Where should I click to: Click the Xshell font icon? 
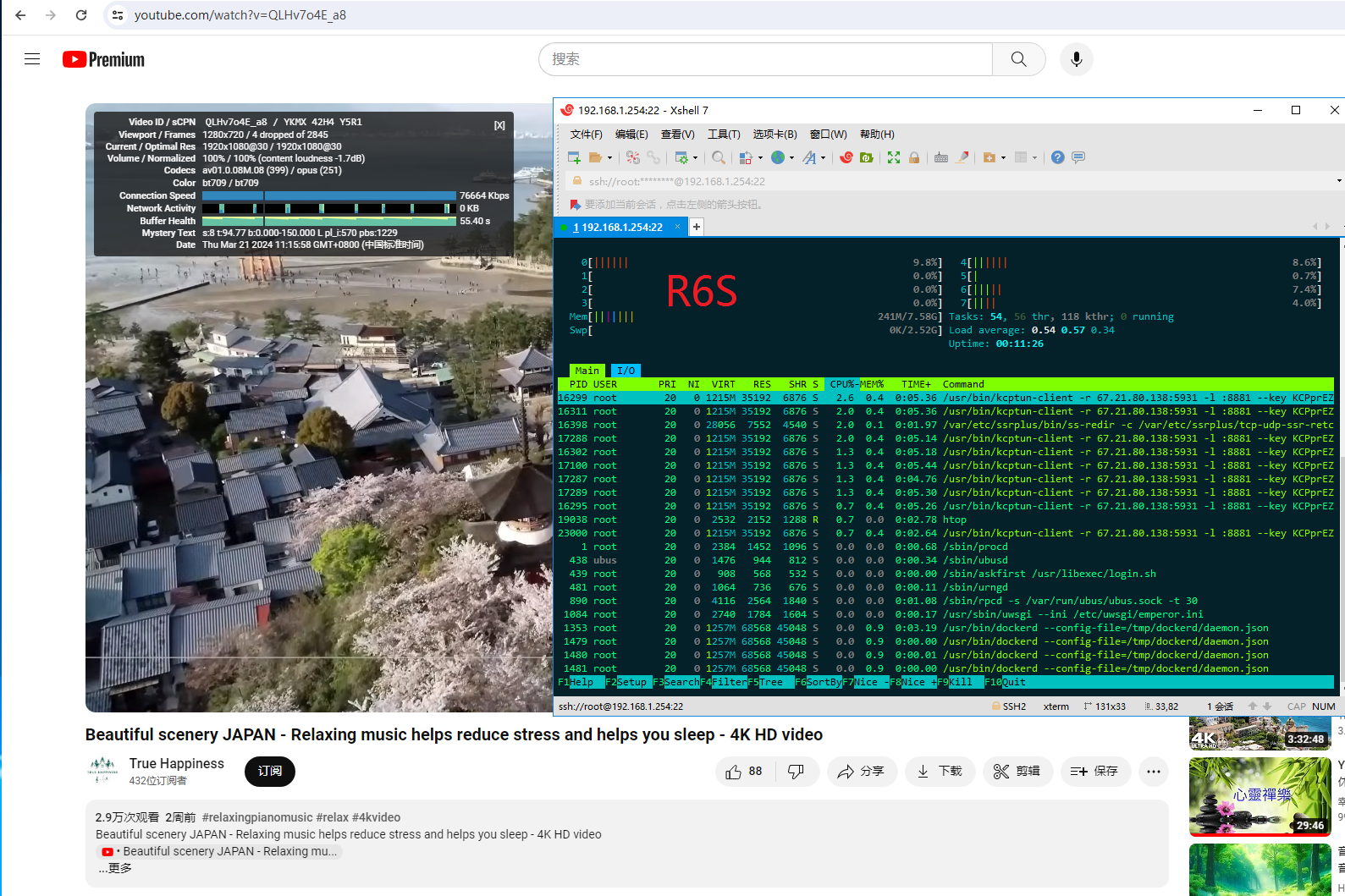tap(810, 157)
